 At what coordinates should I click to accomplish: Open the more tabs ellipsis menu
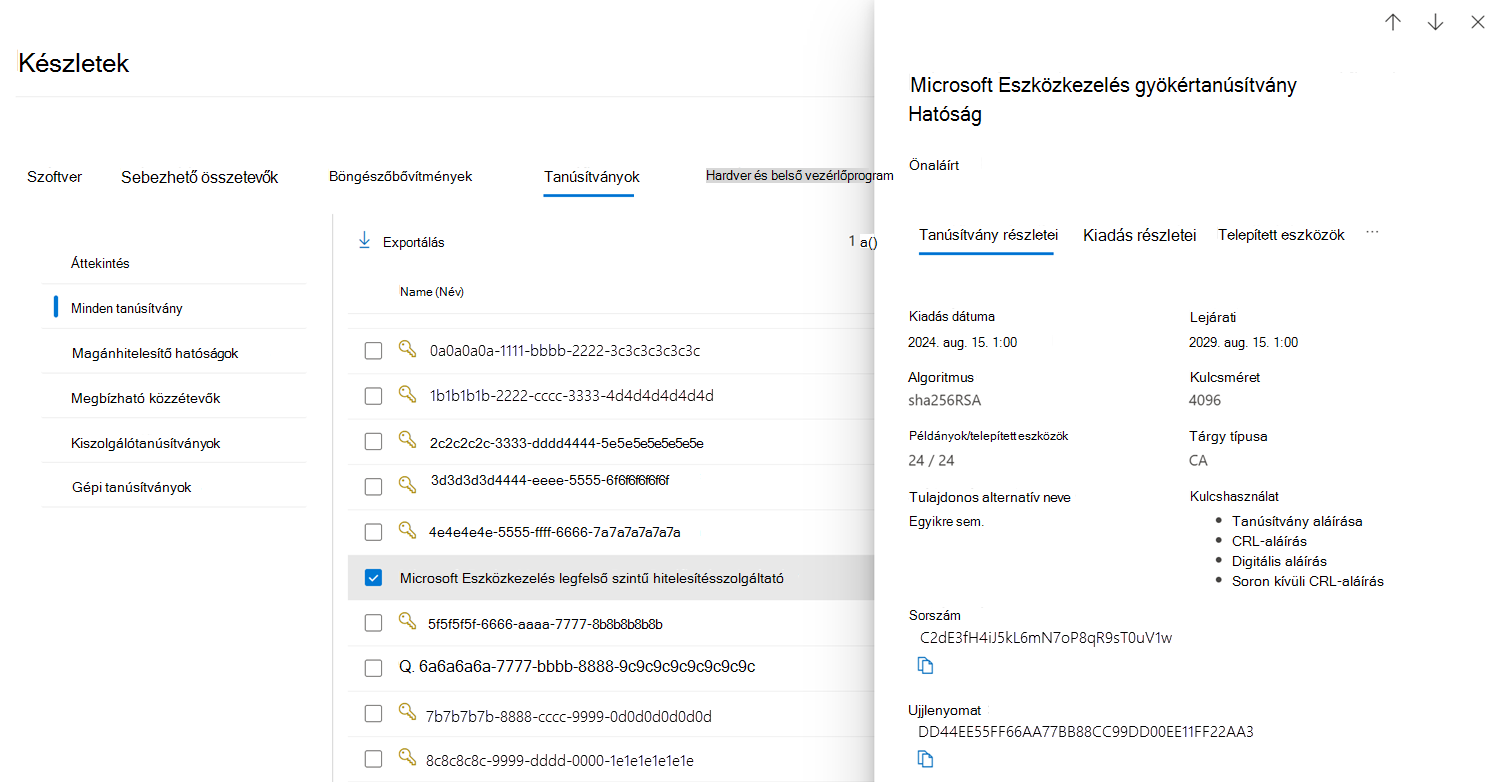1372,233
